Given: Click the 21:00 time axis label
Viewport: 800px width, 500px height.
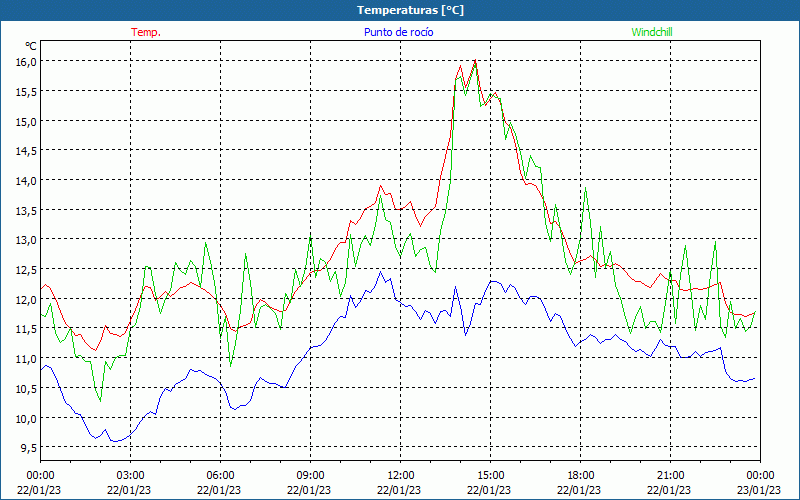Looking at the screenshot, I should pyautogui.click(x=670, y=476).
